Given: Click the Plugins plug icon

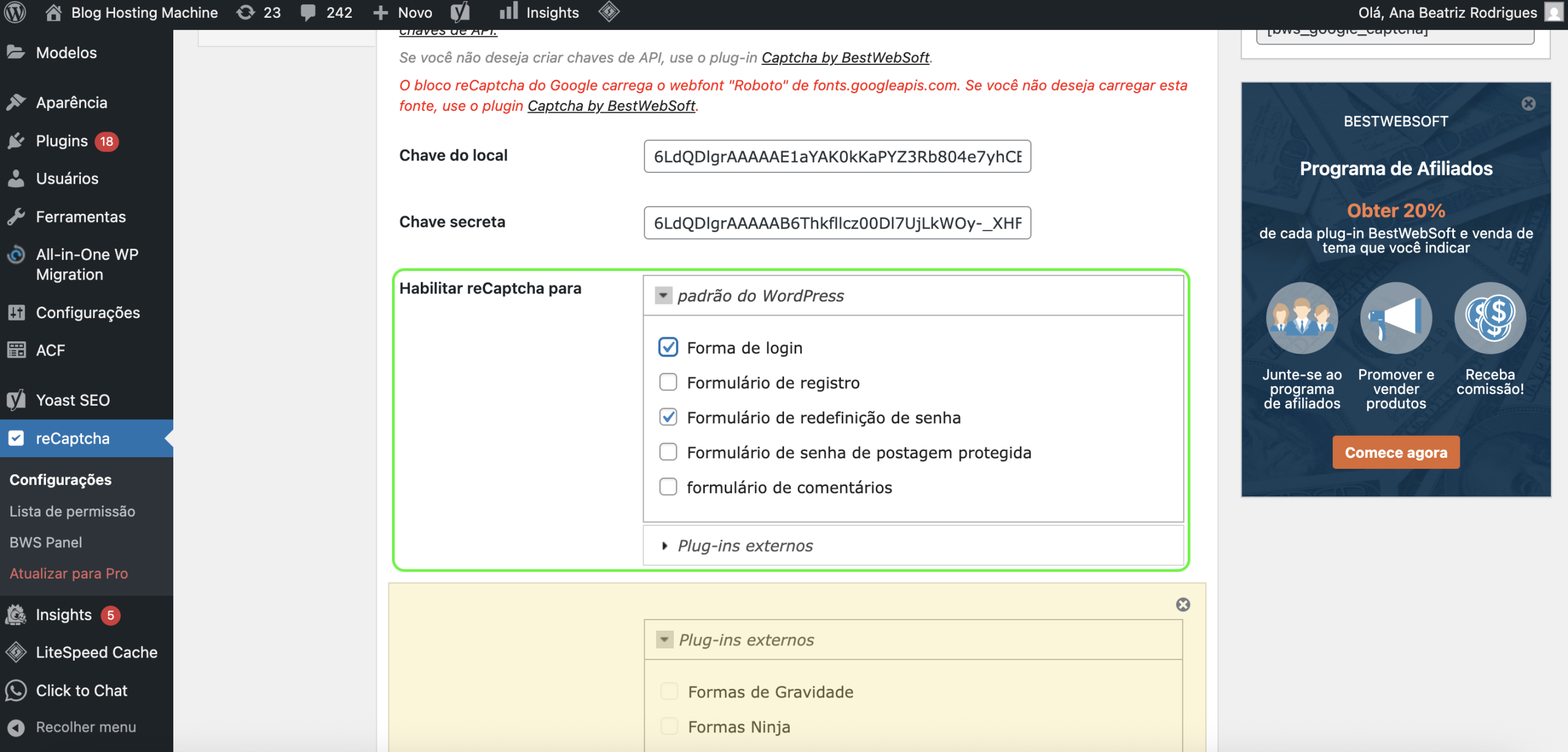Looking at the screenshot, I should [x=16, y=141].
